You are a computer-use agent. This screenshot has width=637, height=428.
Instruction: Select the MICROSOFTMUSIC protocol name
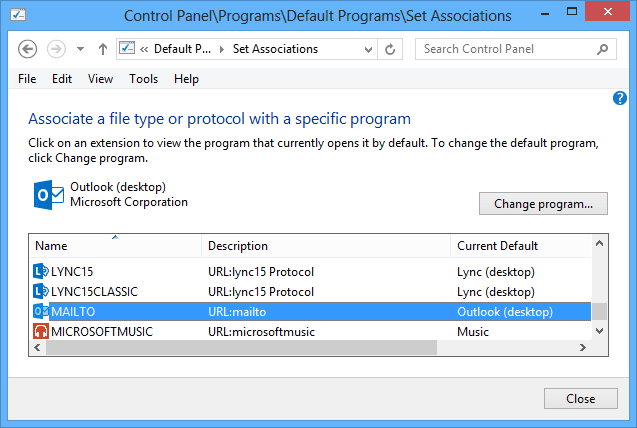pos(102,331)
